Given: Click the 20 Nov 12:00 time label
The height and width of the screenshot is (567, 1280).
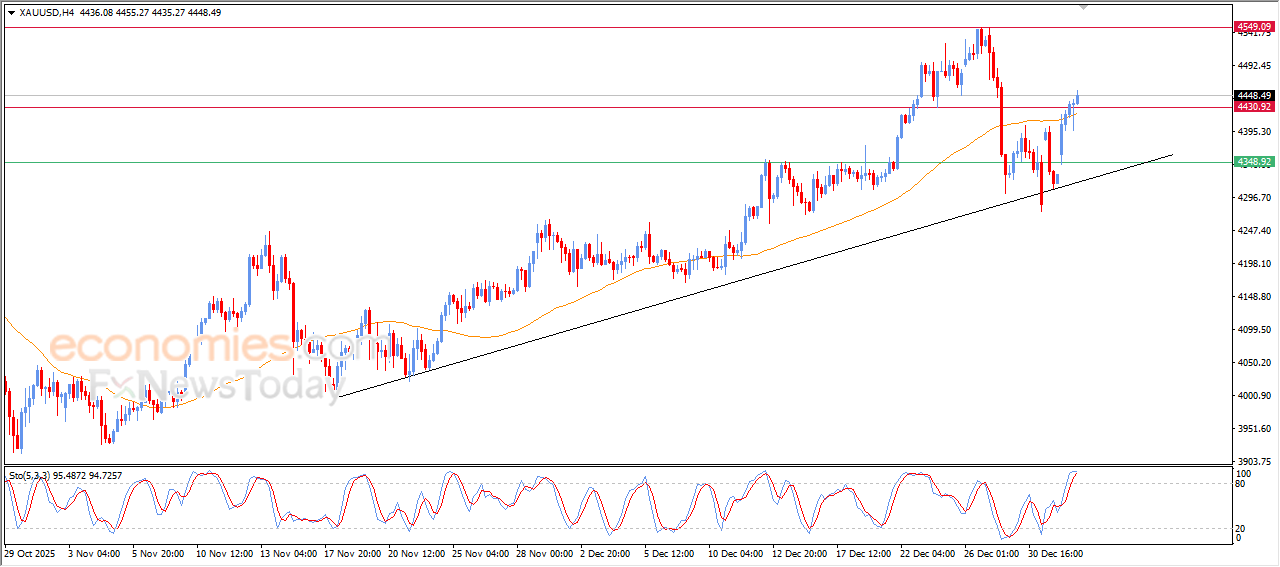Looking at the screenshot, I should [x=416, y=553].
